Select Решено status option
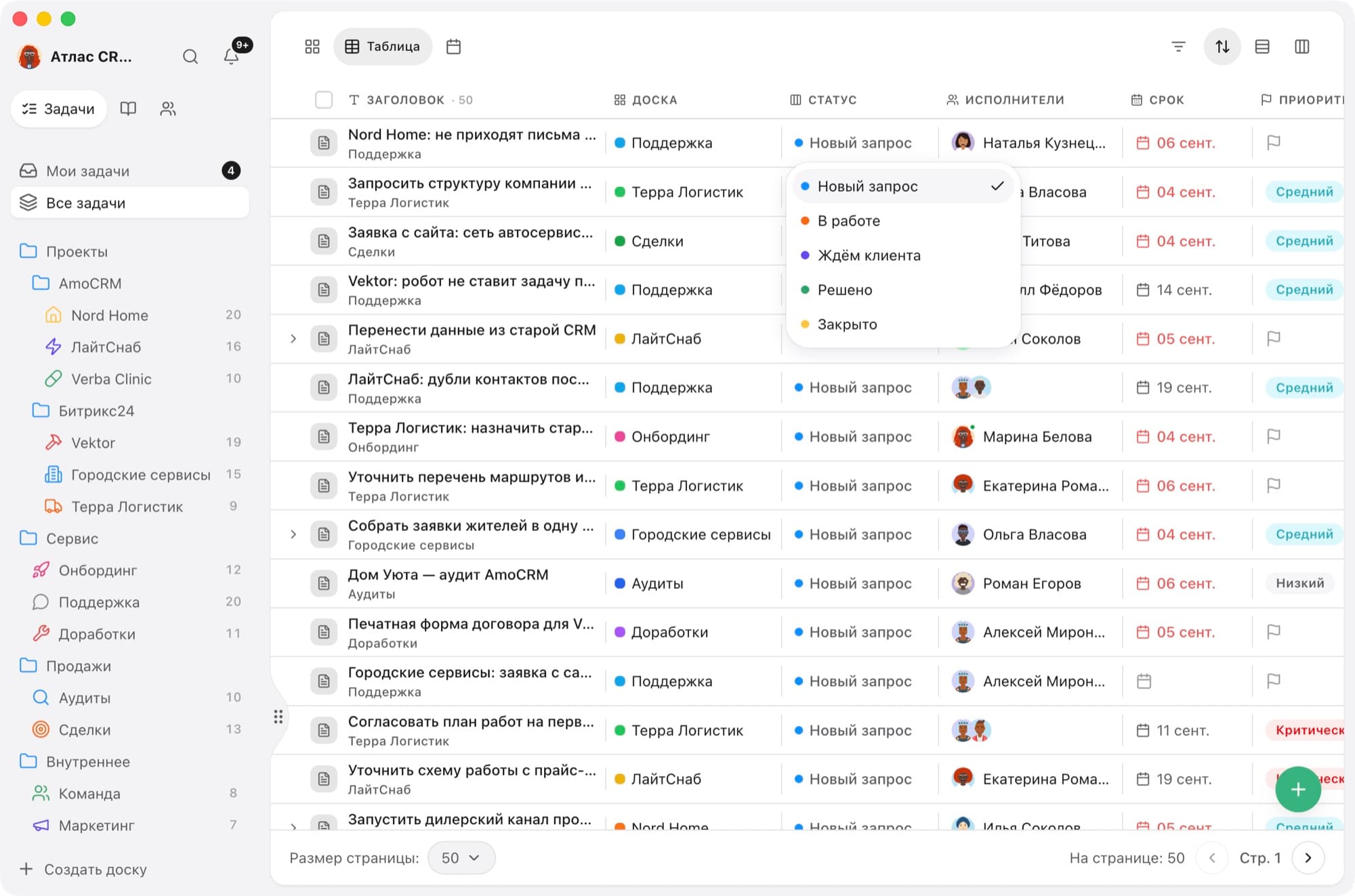Screen dimensions: 1355x896 click(903, 290)
